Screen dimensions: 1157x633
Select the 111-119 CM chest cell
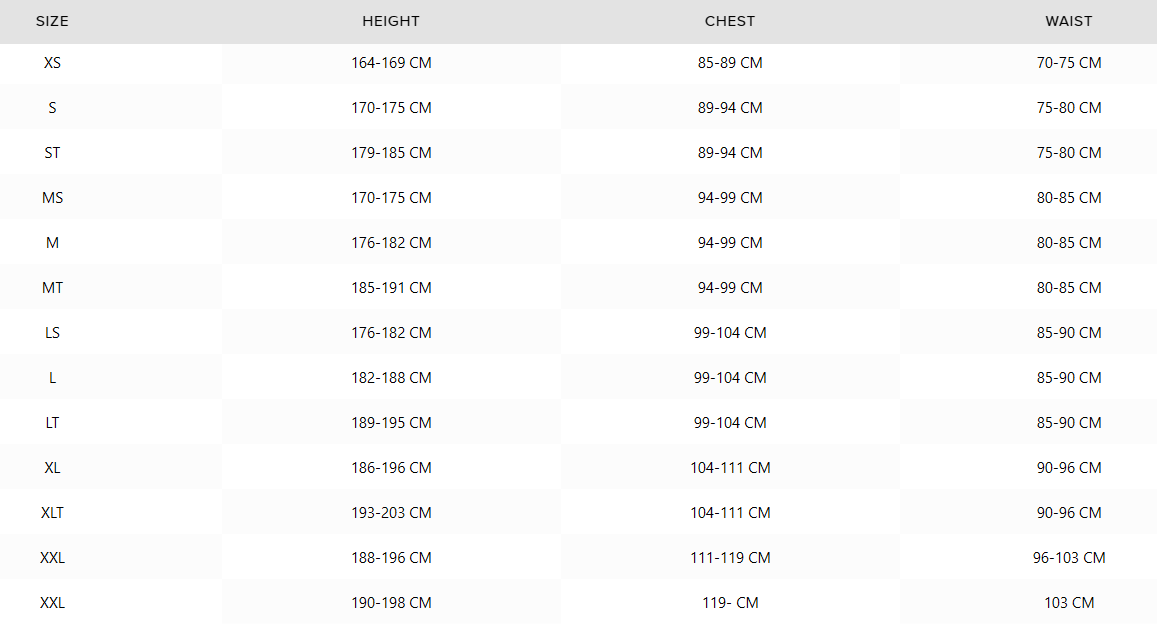(x=730, y=558)
